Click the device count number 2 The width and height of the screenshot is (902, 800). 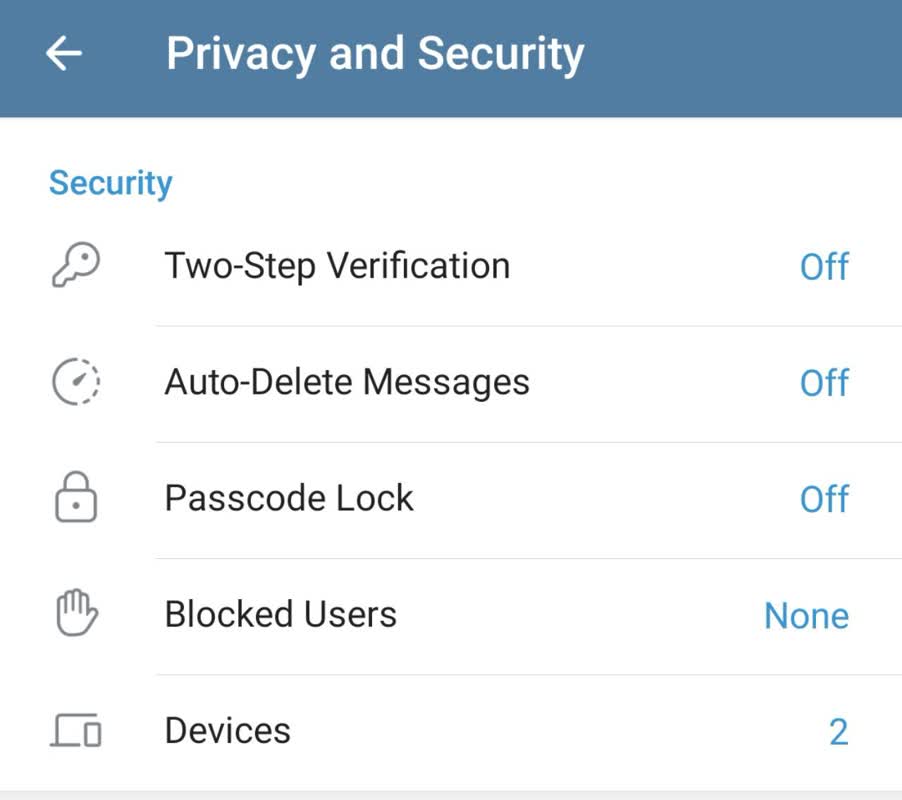838,732
